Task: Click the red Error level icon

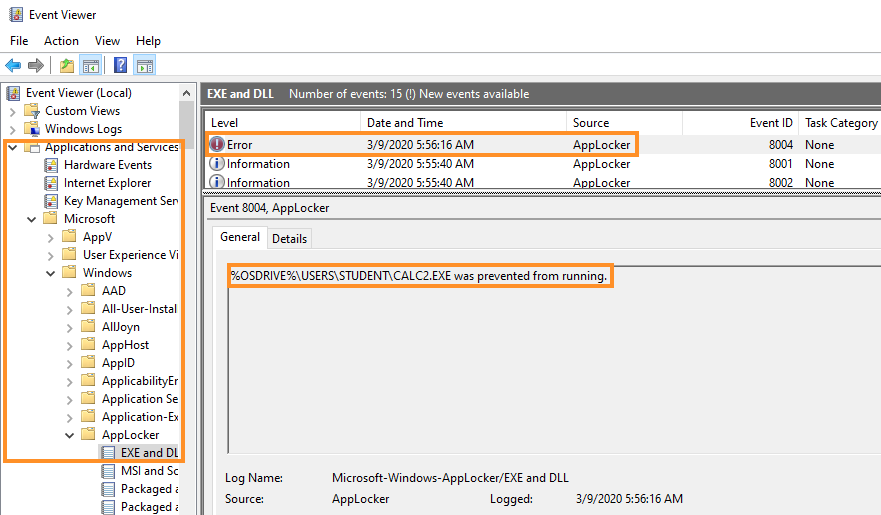Action: pos(217,144)
